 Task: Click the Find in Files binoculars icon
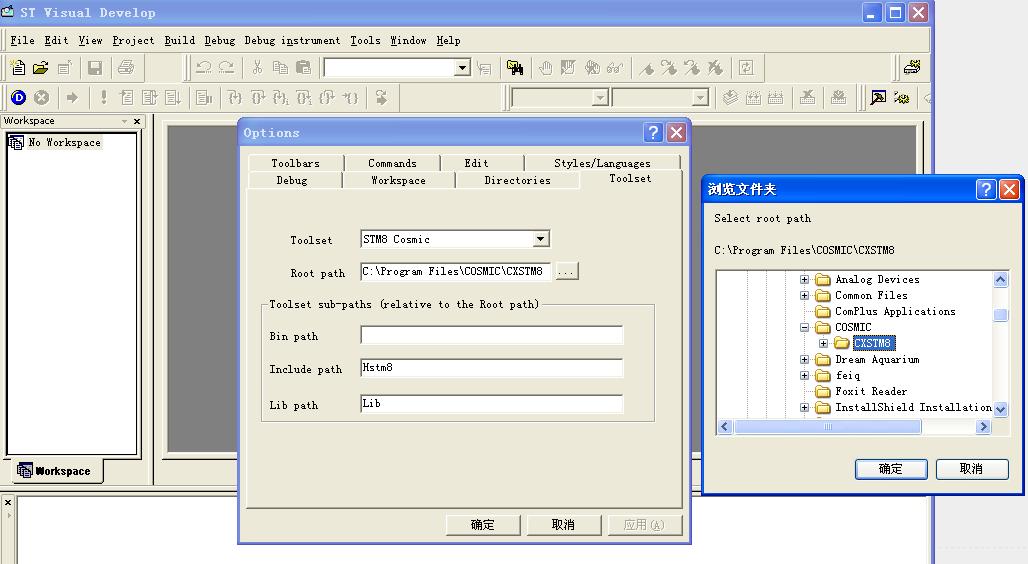(x=515, y=68)
